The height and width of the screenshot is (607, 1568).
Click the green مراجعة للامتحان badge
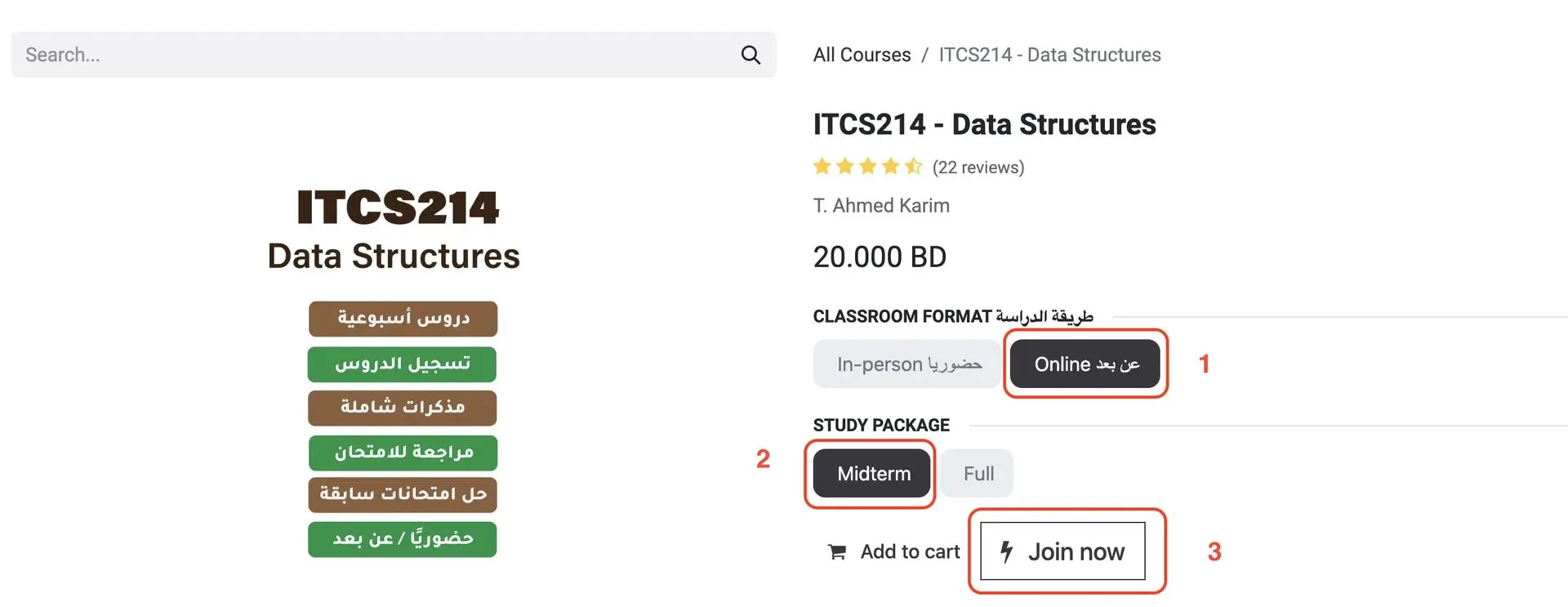pos(403,453)
